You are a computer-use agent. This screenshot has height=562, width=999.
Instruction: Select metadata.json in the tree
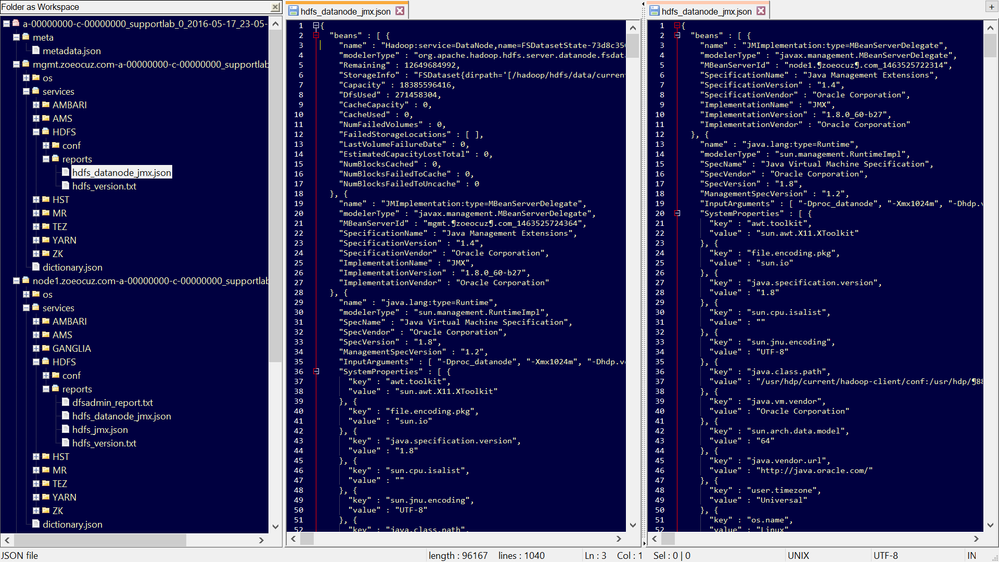tap(71, 50)
